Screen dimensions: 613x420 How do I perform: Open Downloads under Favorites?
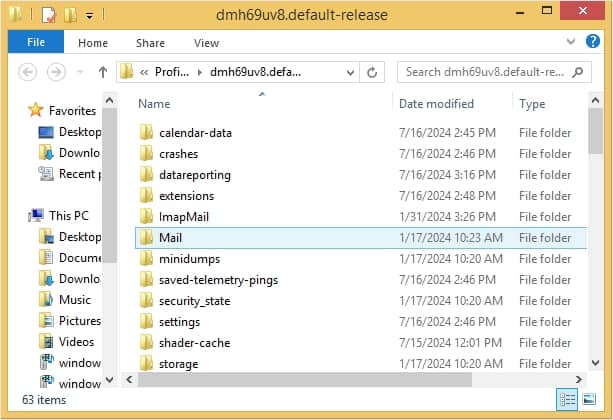click(x=70, y=153)
